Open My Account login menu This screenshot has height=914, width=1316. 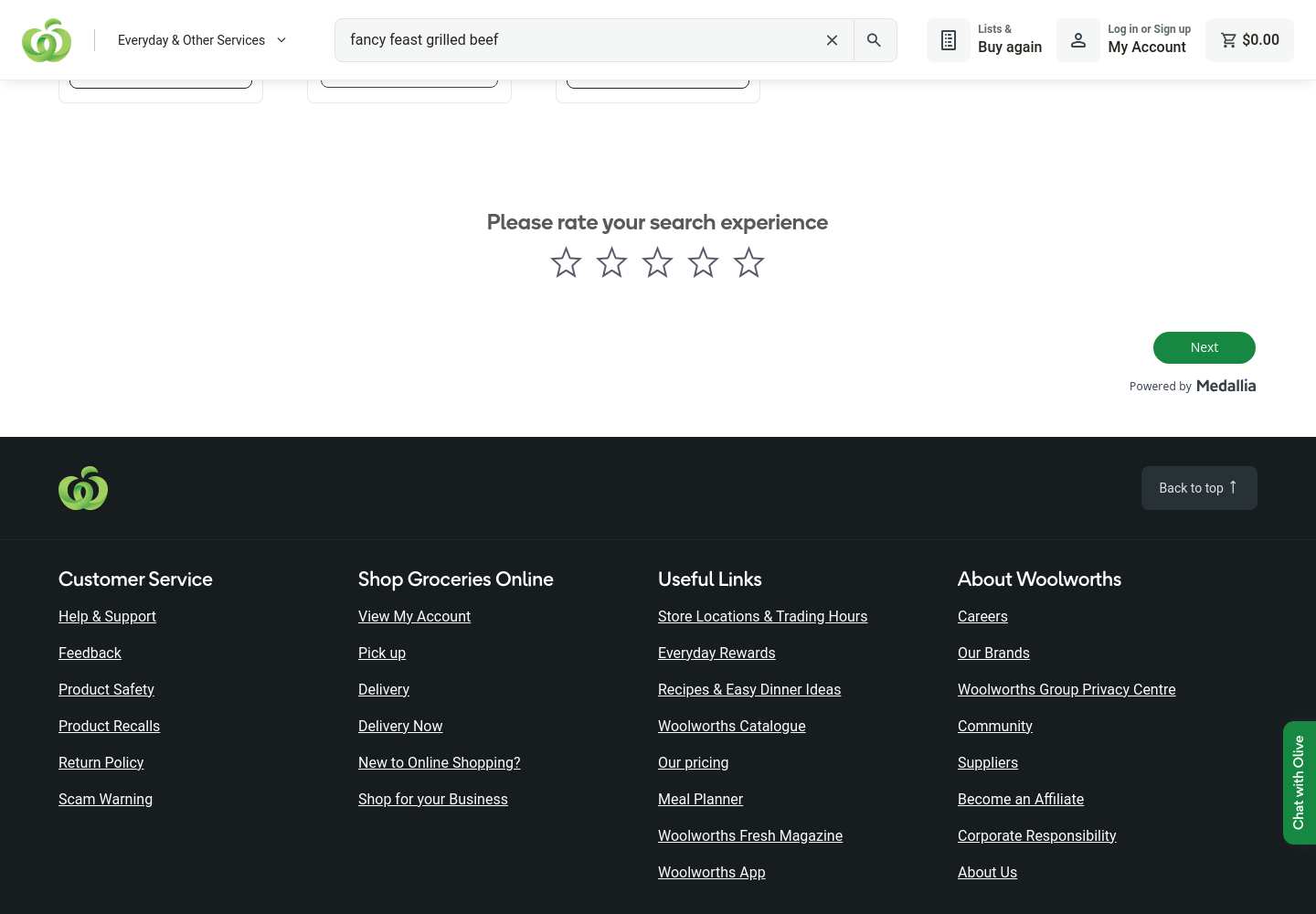point(1125,40)
